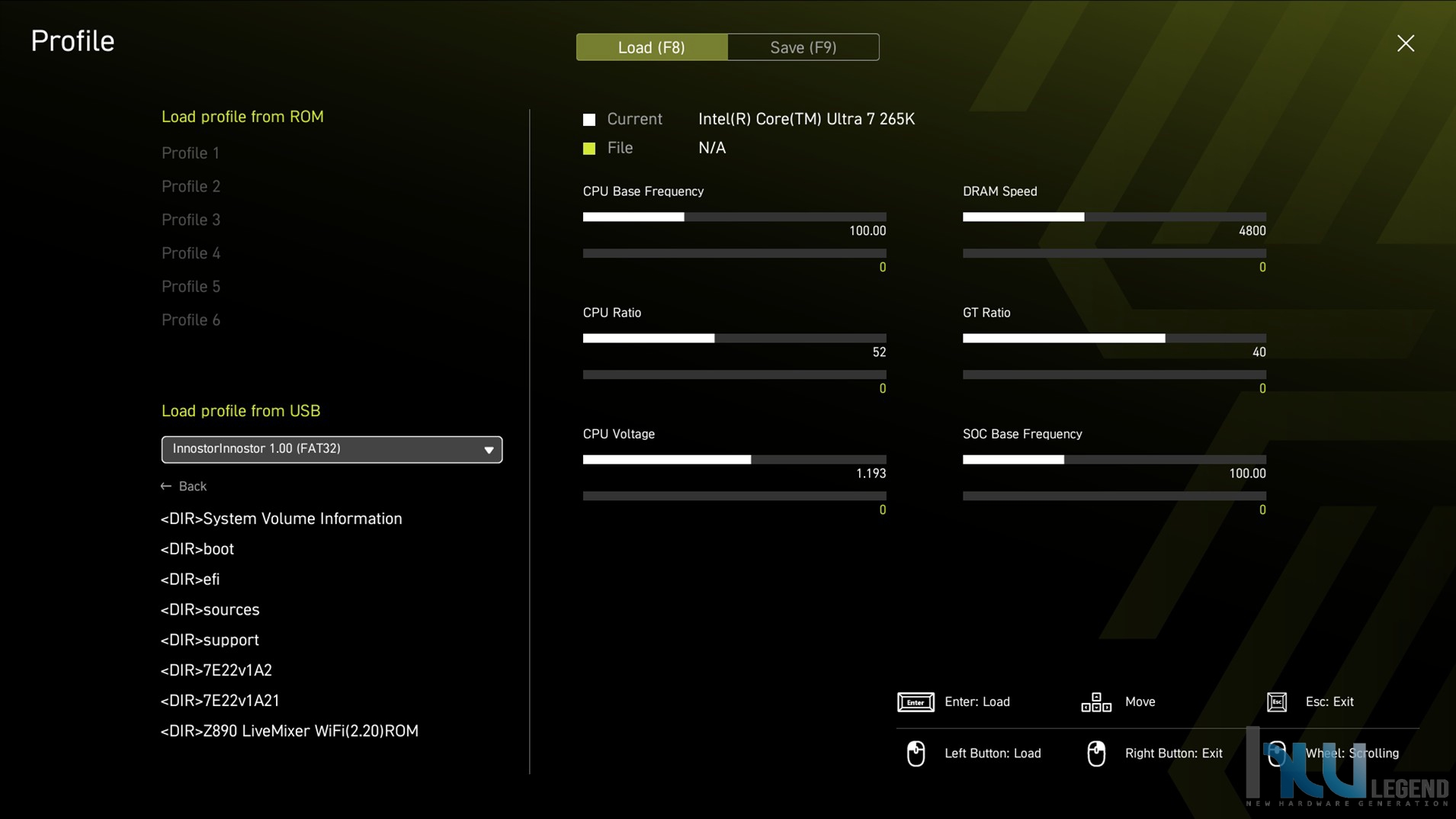Viewport: 1456px width, 819px height.
Task: Click the File N/A value
Action: point(712,148)
